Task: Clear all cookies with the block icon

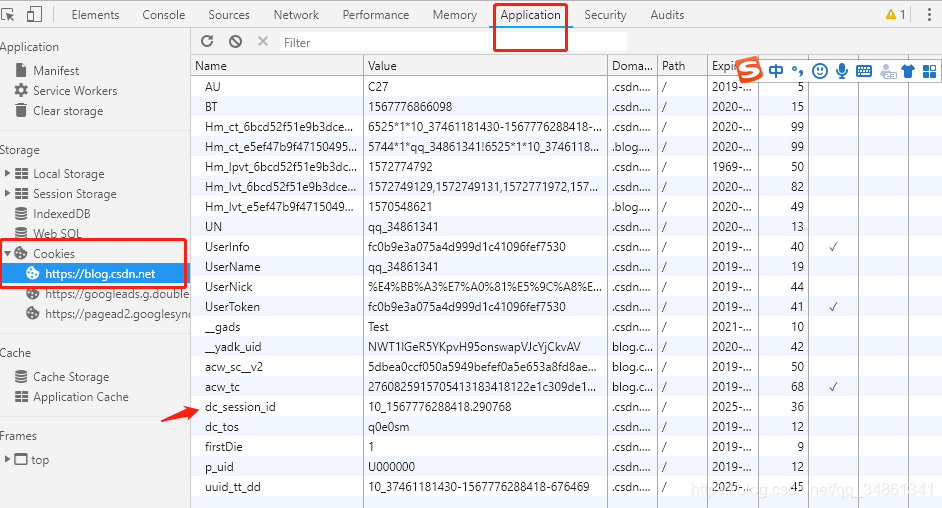Action: tap(236, 41)
